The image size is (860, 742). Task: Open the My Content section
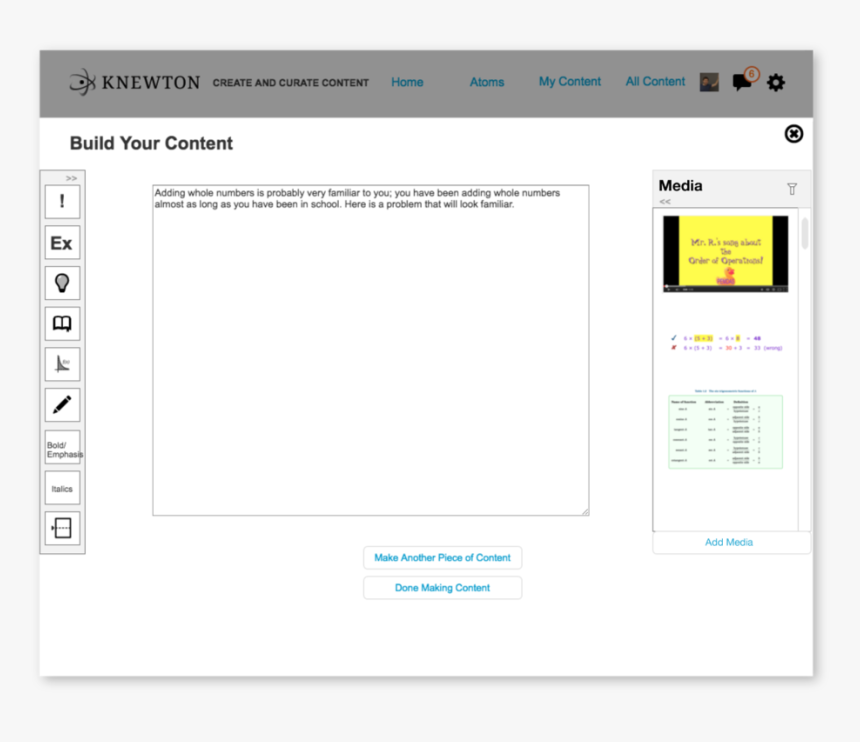point(569,82)
